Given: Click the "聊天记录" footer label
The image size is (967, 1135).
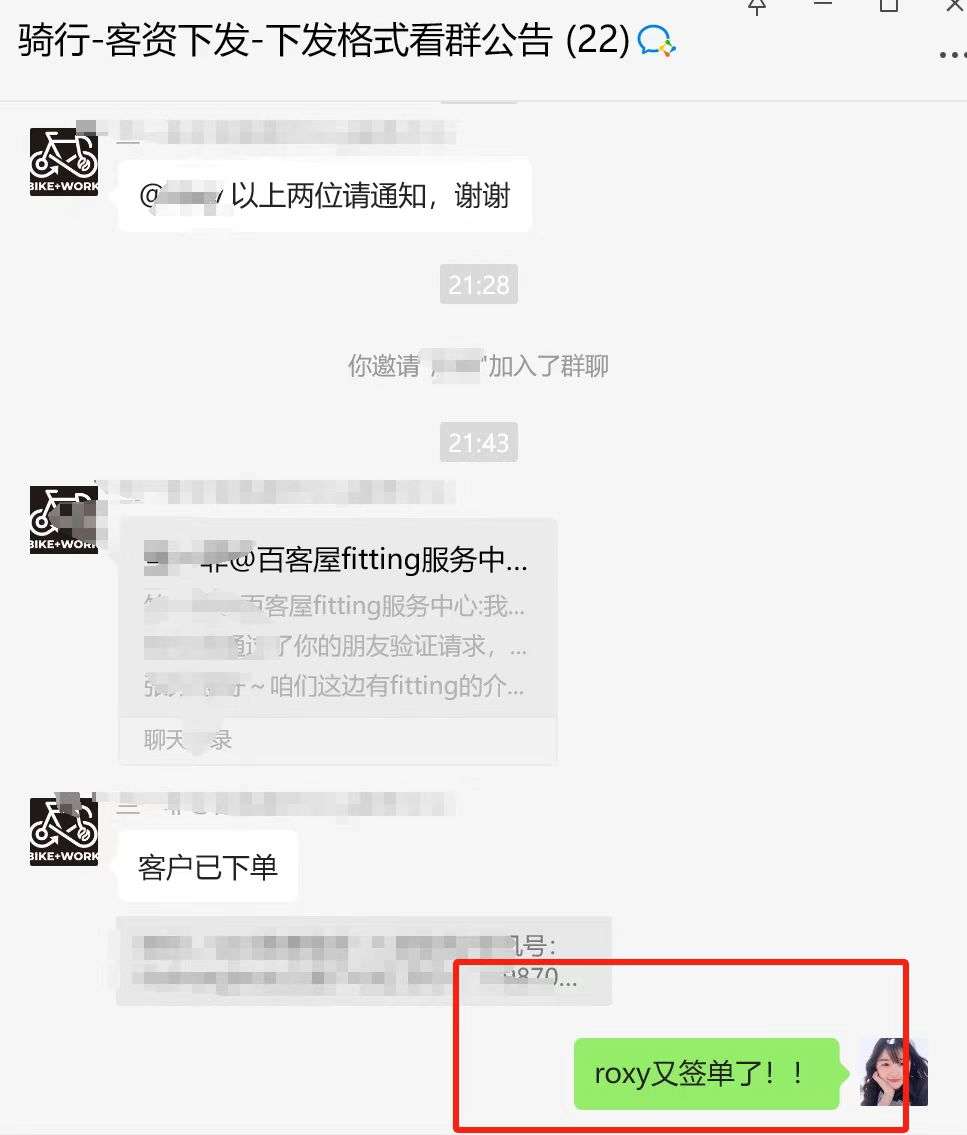Looking at the screenshot, I should (x=188, y=740).
